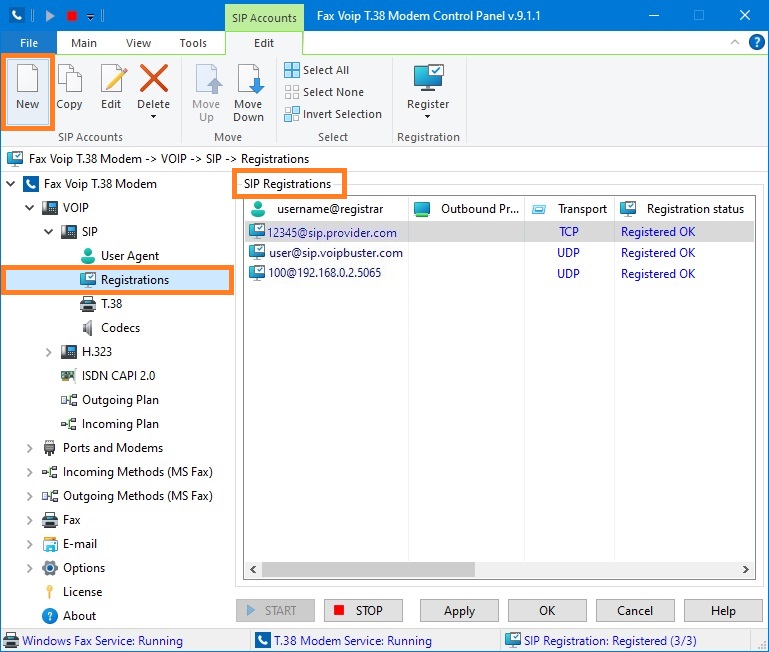Open the Register dropdown arrow
This screenshot has width=769, height=652.
pos(428,117)
